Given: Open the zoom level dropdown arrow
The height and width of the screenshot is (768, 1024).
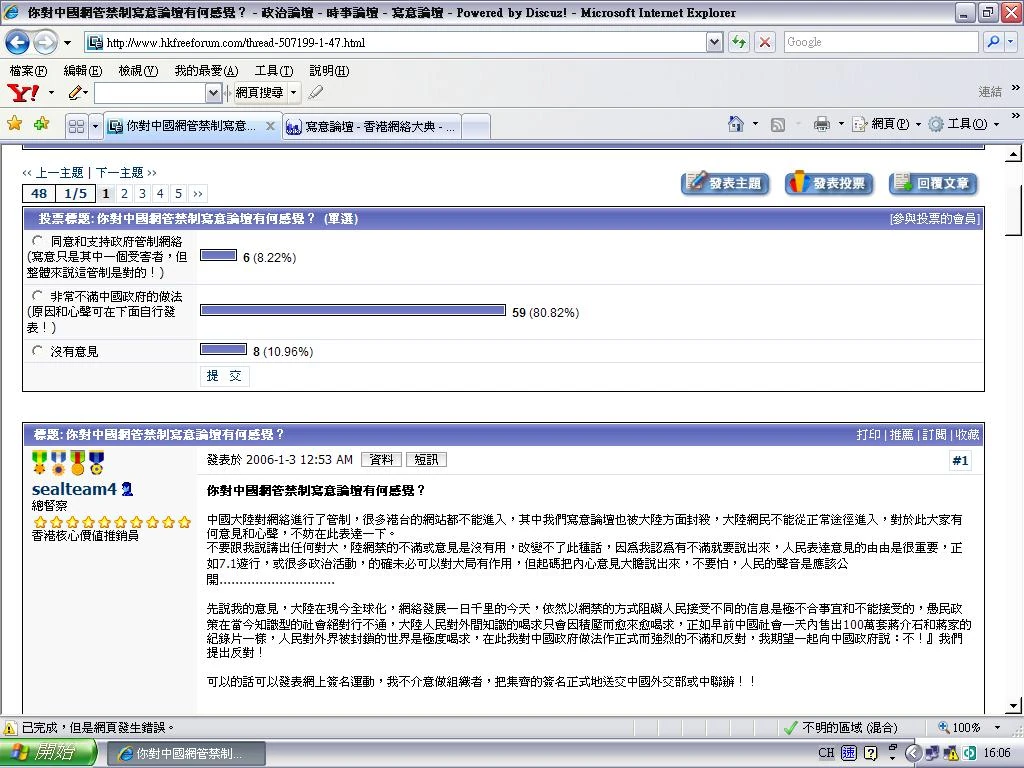Looking at the screenshot, I should pyautogui.click(x=997, y=727).
